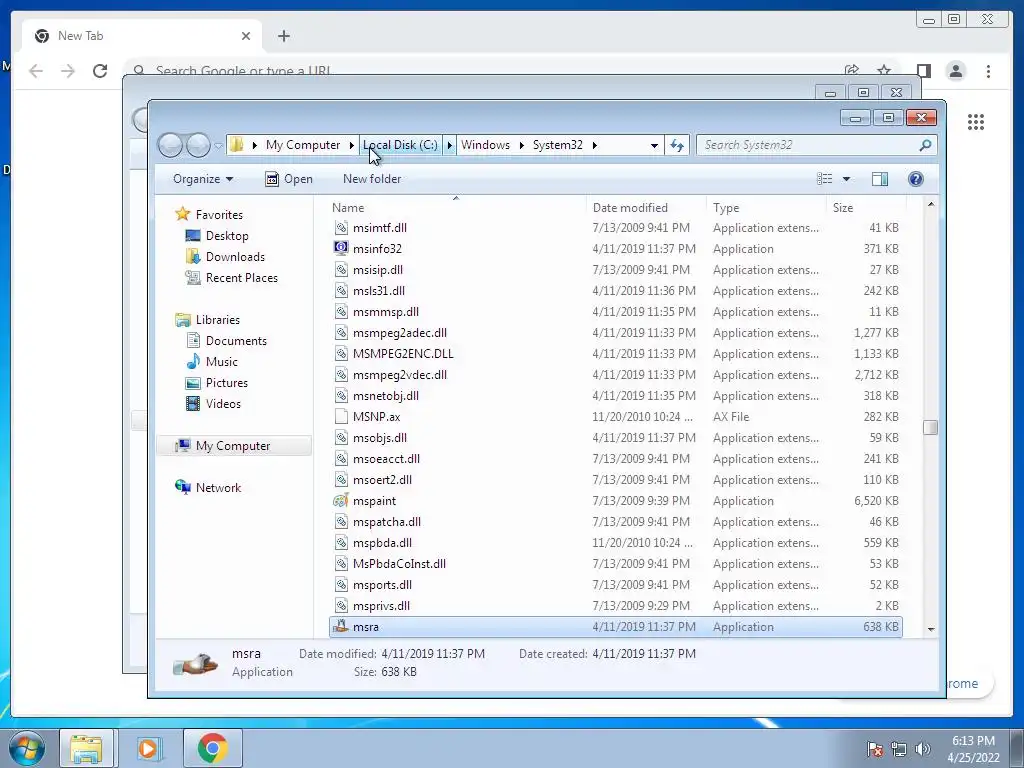Click the msinfo32 application icon
This screenshot has width=1024, height=768.
click(341, 248)
